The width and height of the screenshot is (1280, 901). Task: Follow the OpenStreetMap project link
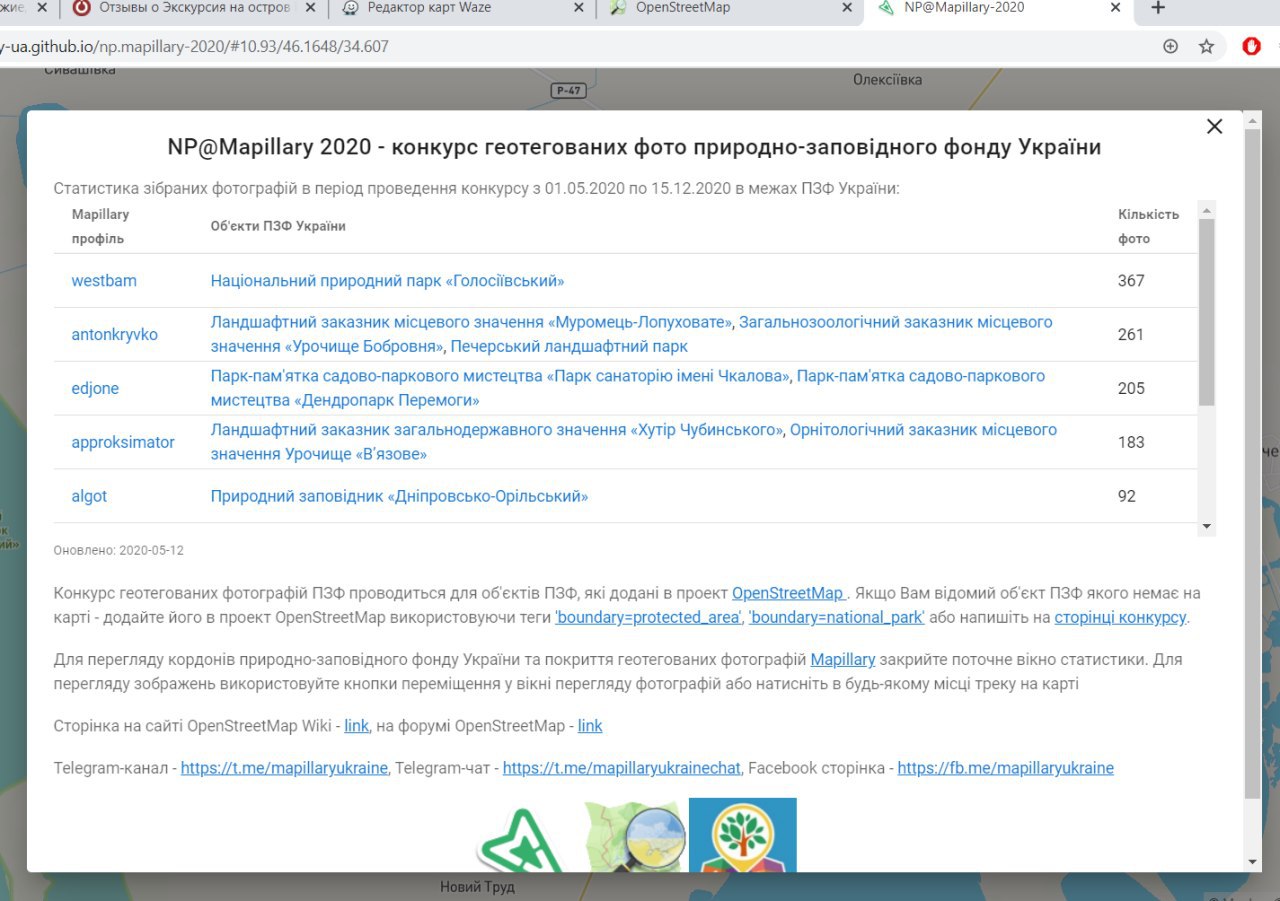pyautogui.click(x=788, y=593)
